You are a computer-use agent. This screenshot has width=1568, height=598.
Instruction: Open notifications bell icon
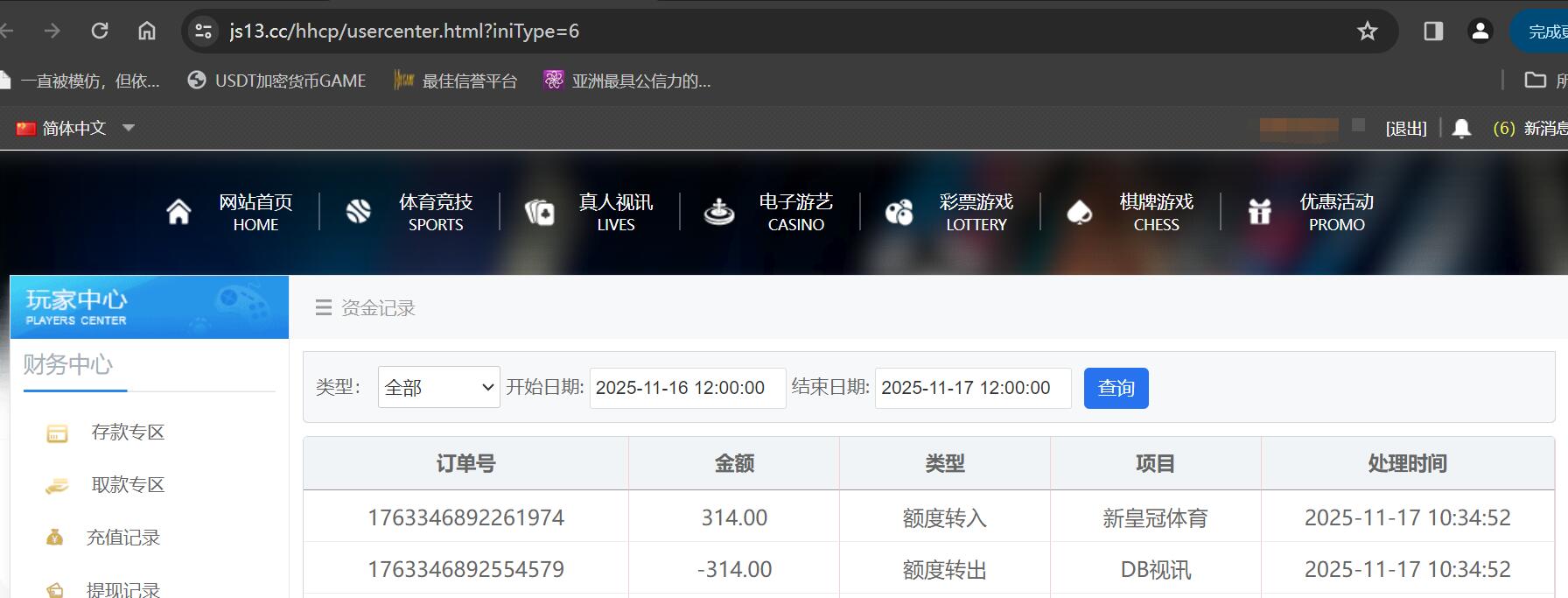click(1461, 129)
